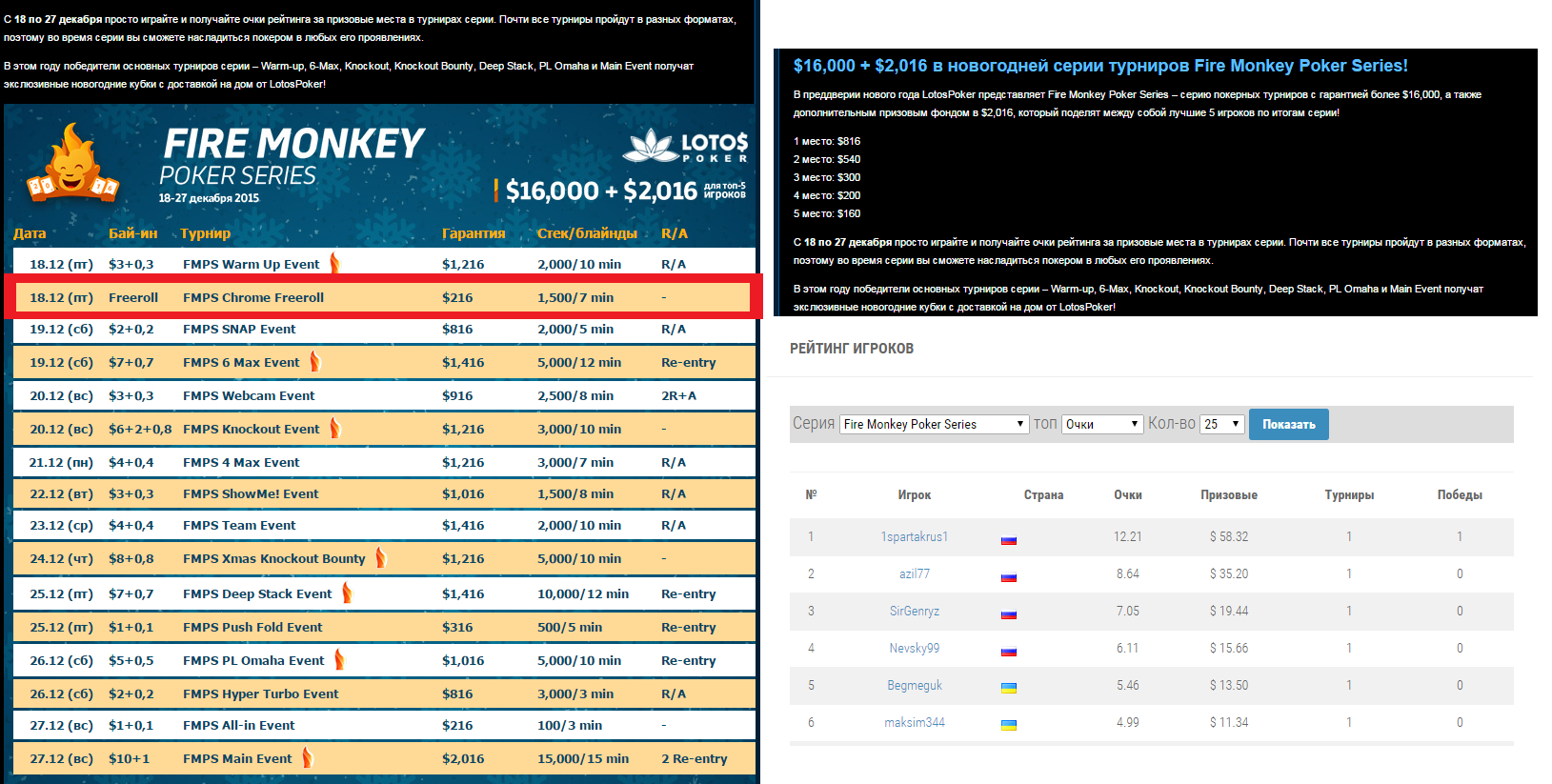The height and width of the screenshot is (784, 1552).
Task: Click the Russian flag in 1spartakrus1's row
Action: (1009, 539)
